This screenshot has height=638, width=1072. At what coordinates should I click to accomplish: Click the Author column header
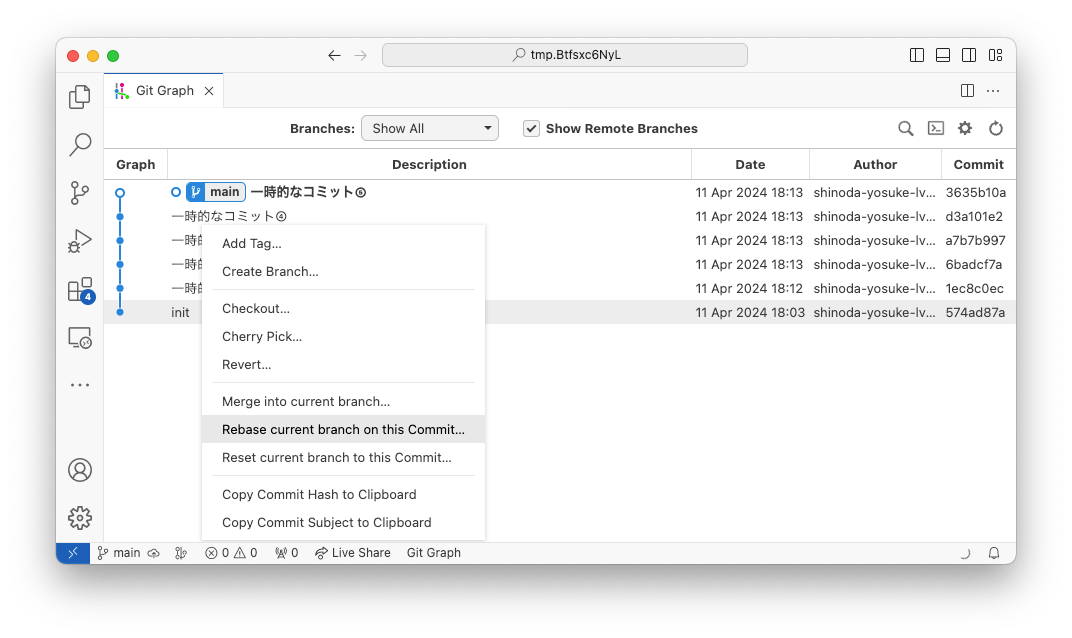875,165
